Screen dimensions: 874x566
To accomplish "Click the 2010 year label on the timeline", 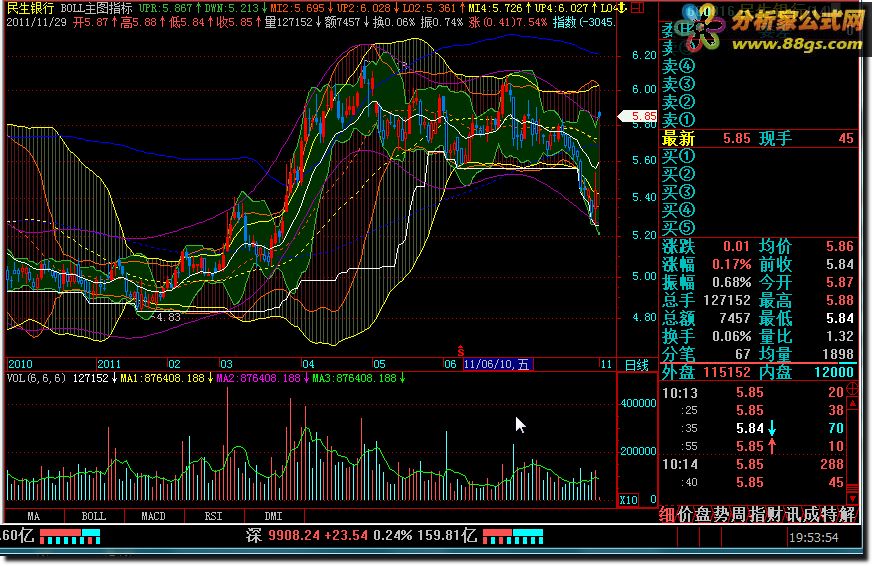I will point(20,365).
